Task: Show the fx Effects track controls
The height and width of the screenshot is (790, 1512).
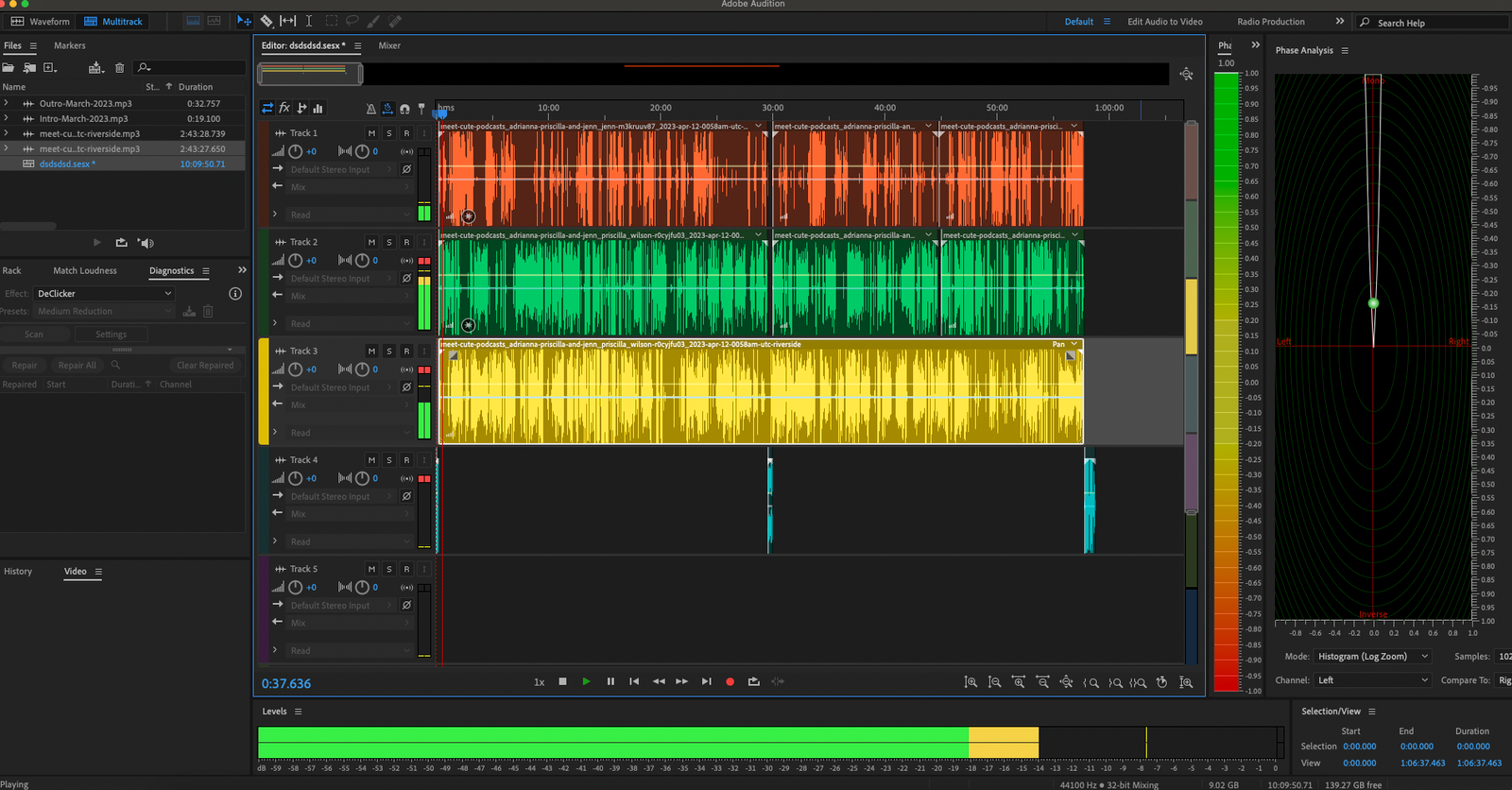Action: pyautogui.click(x=284, y=108)
